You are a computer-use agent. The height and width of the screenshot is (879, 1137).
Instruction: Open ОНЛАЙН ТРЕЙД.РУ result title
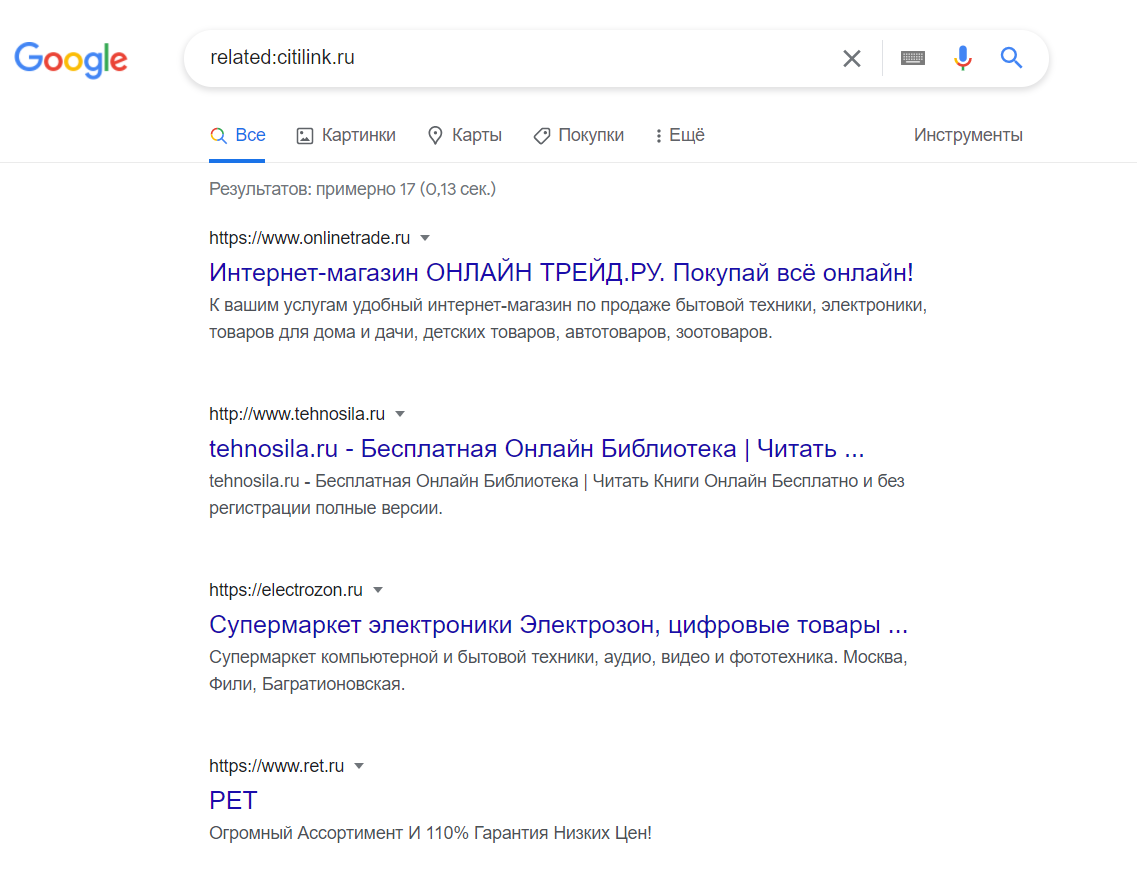[x=561, y=273]
